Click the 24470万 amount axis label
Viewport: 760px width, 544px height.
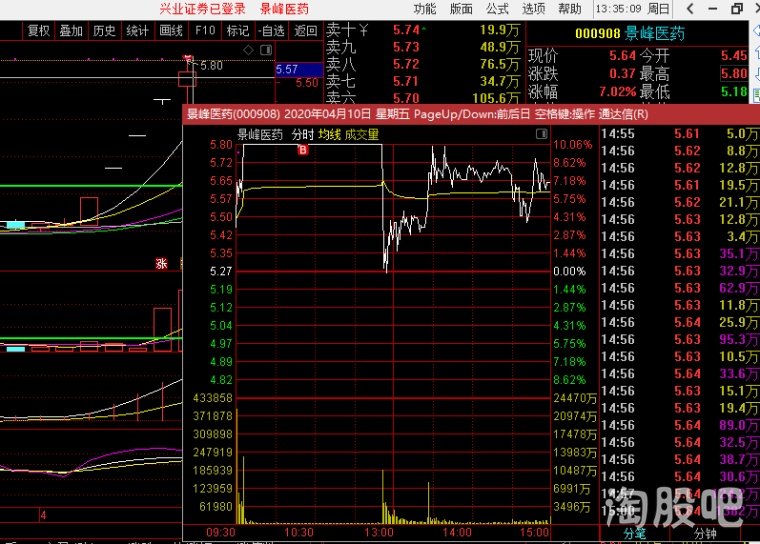(x=575, y=398)
